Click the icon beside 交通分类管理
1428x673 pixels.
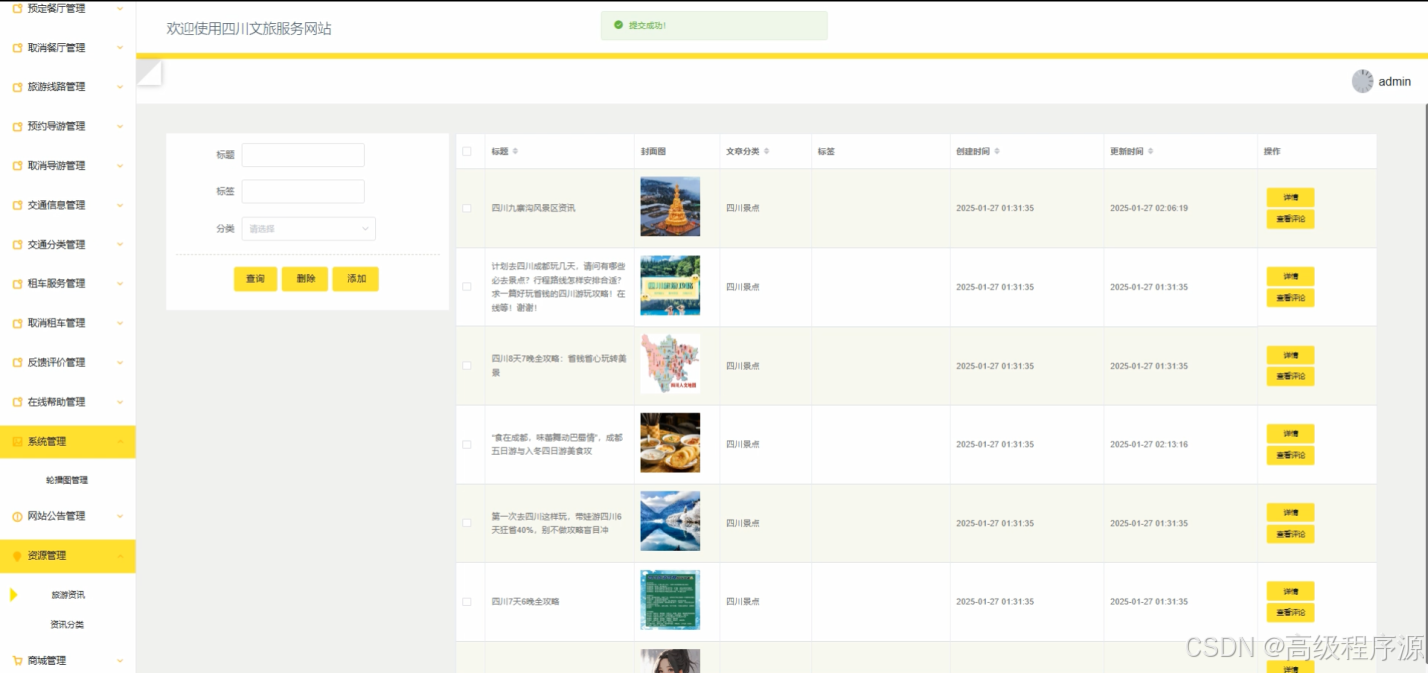point(17,245)
